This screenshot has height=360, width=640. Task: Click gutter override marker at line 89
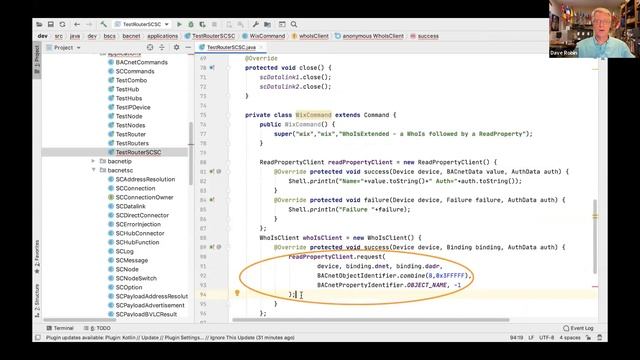coord(212,247)
